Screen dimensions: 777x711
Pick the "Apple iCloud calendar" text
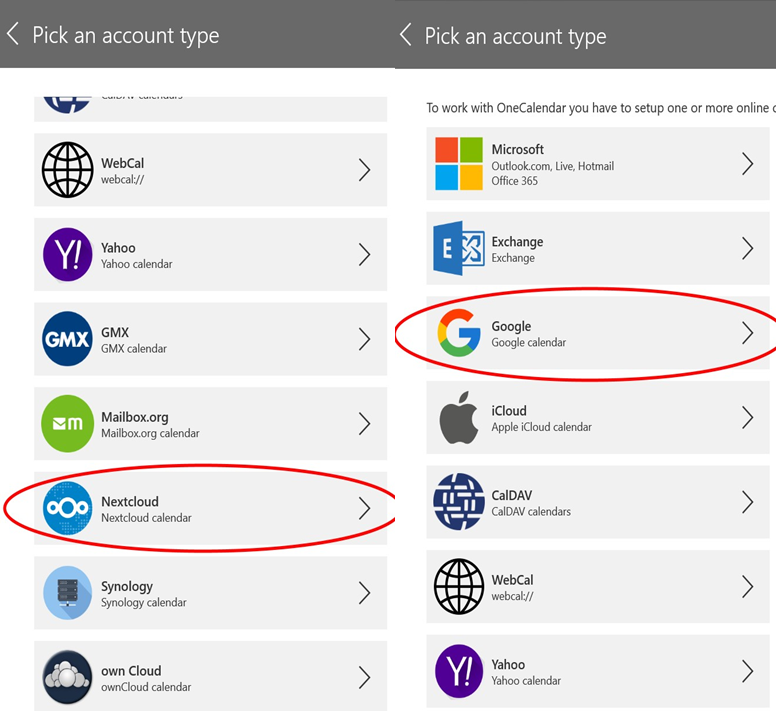[541, 427]
